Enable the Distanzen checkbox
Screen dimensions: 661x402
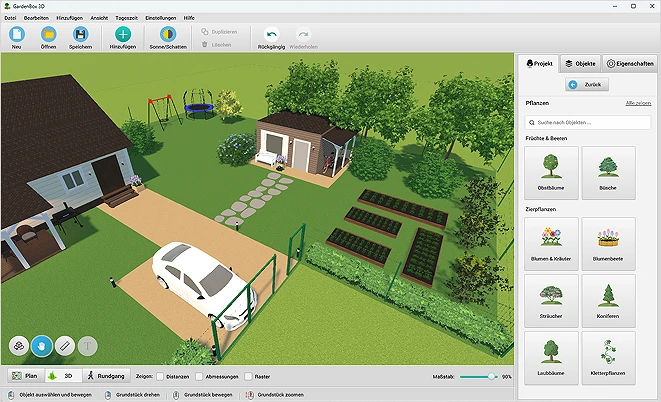(x=160, y=376)
